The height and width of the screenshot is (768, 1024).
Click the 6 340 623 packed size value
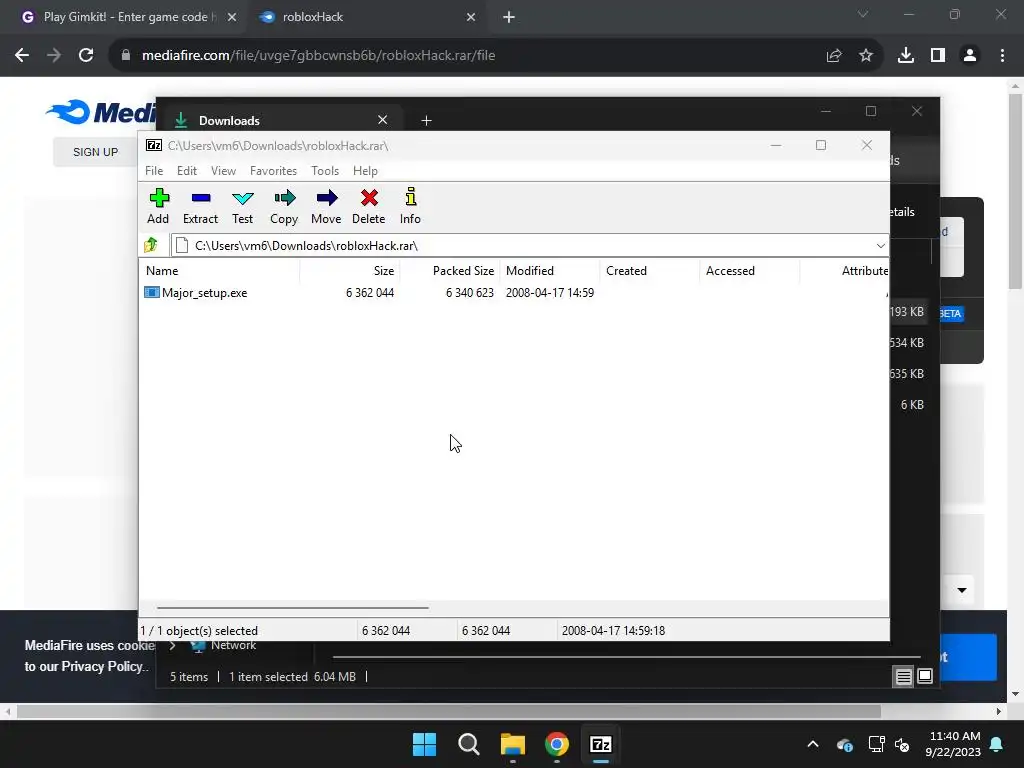coord(470,293)
